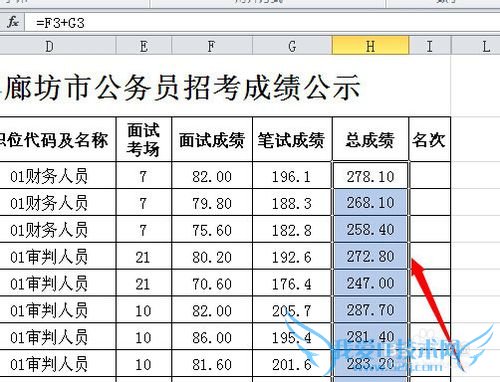Select total score cell 287.70
Viewport: 500px width, 382px height.
(370, 310)
